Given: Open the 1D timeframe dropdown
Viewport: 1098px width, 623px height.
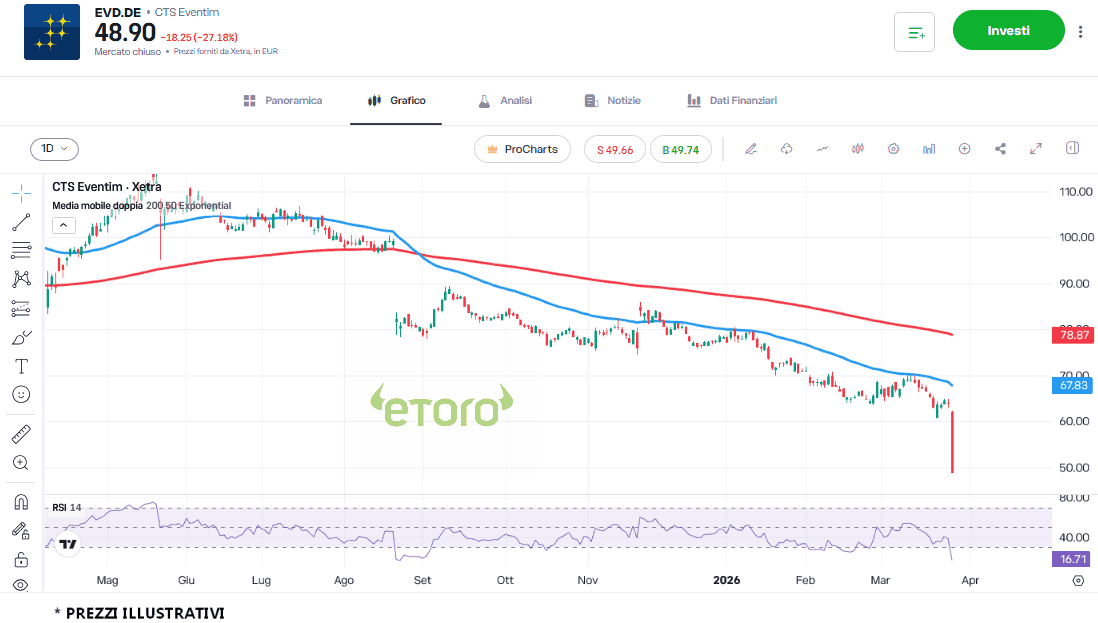Looking at the screenshot, I should tap(54, 149).
